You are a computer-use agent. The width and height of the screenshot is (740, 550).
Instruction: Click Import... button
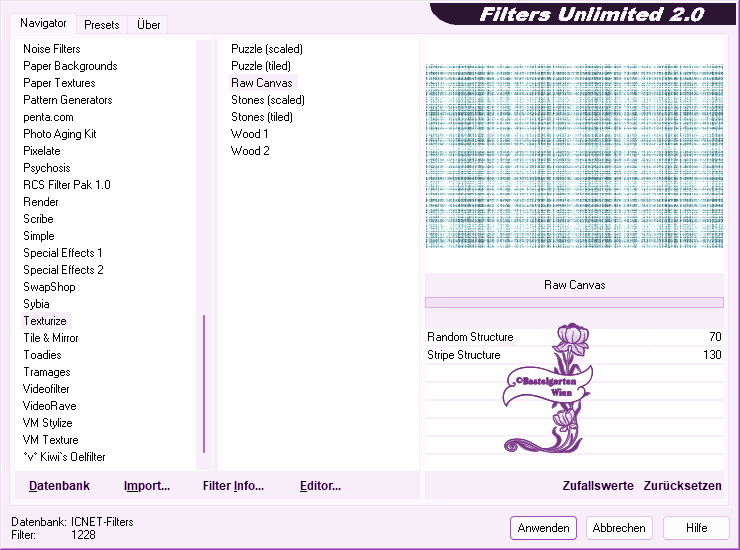pyautogui.click(x=147, y=486)
